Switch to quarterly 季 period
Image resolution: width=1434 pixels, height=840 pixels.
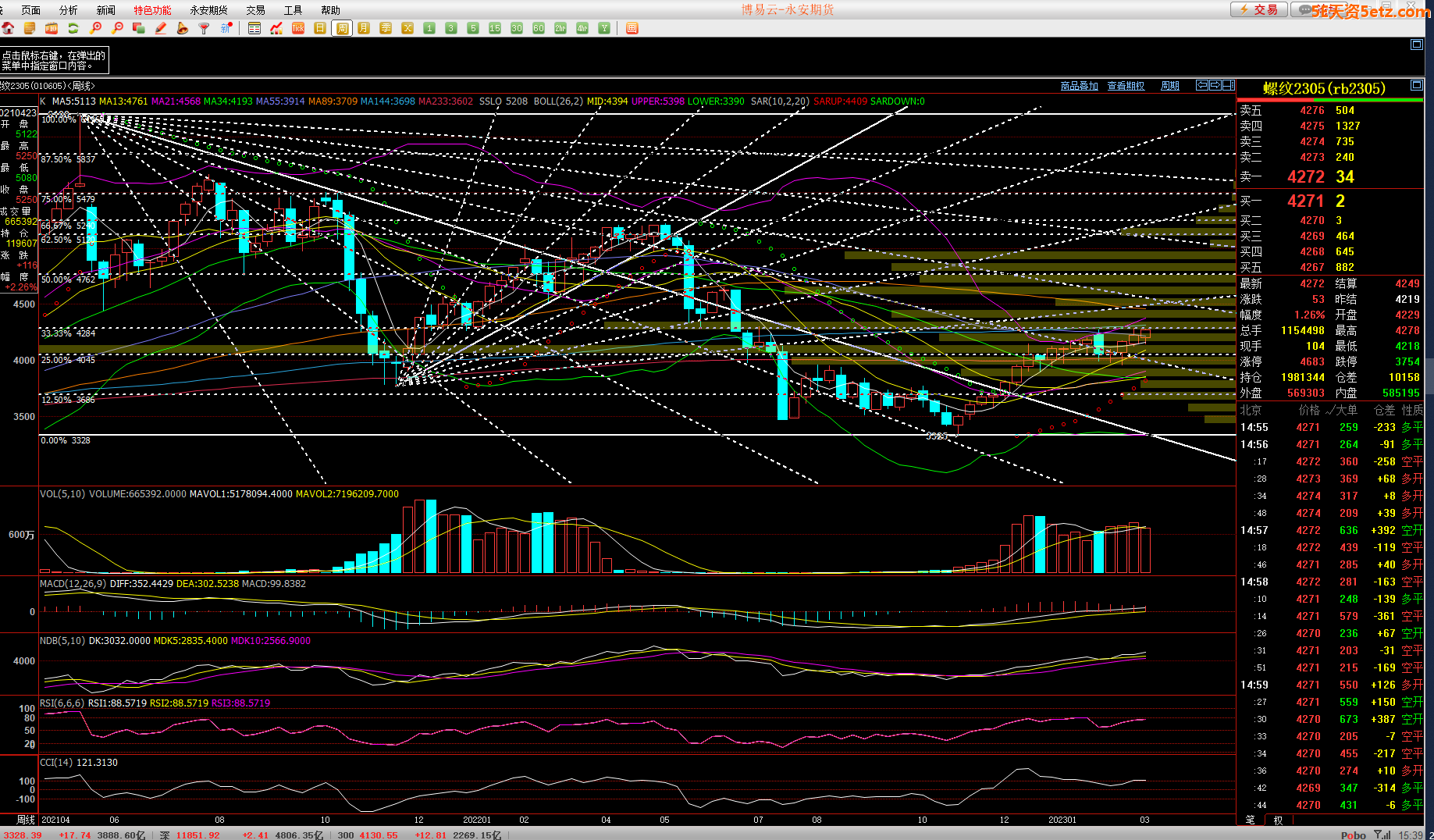(x=386, y=28)
